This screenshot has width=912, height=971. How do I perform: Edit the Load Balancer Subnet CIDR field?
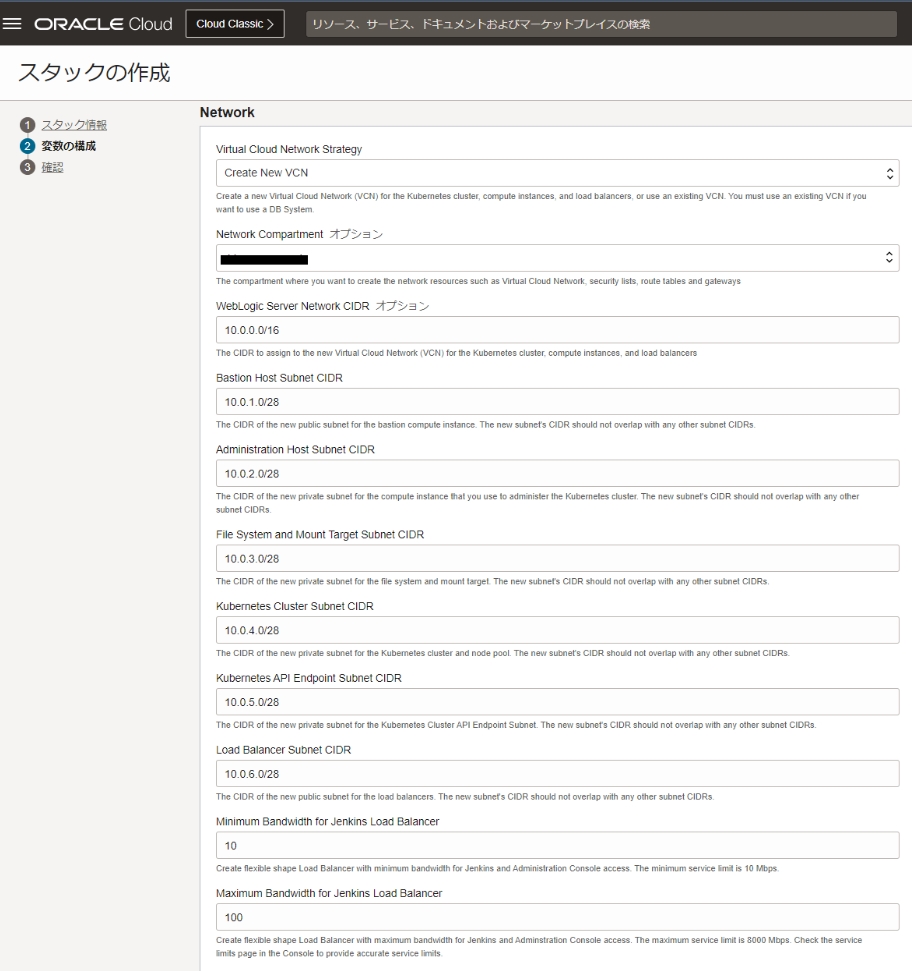point(557,773)
